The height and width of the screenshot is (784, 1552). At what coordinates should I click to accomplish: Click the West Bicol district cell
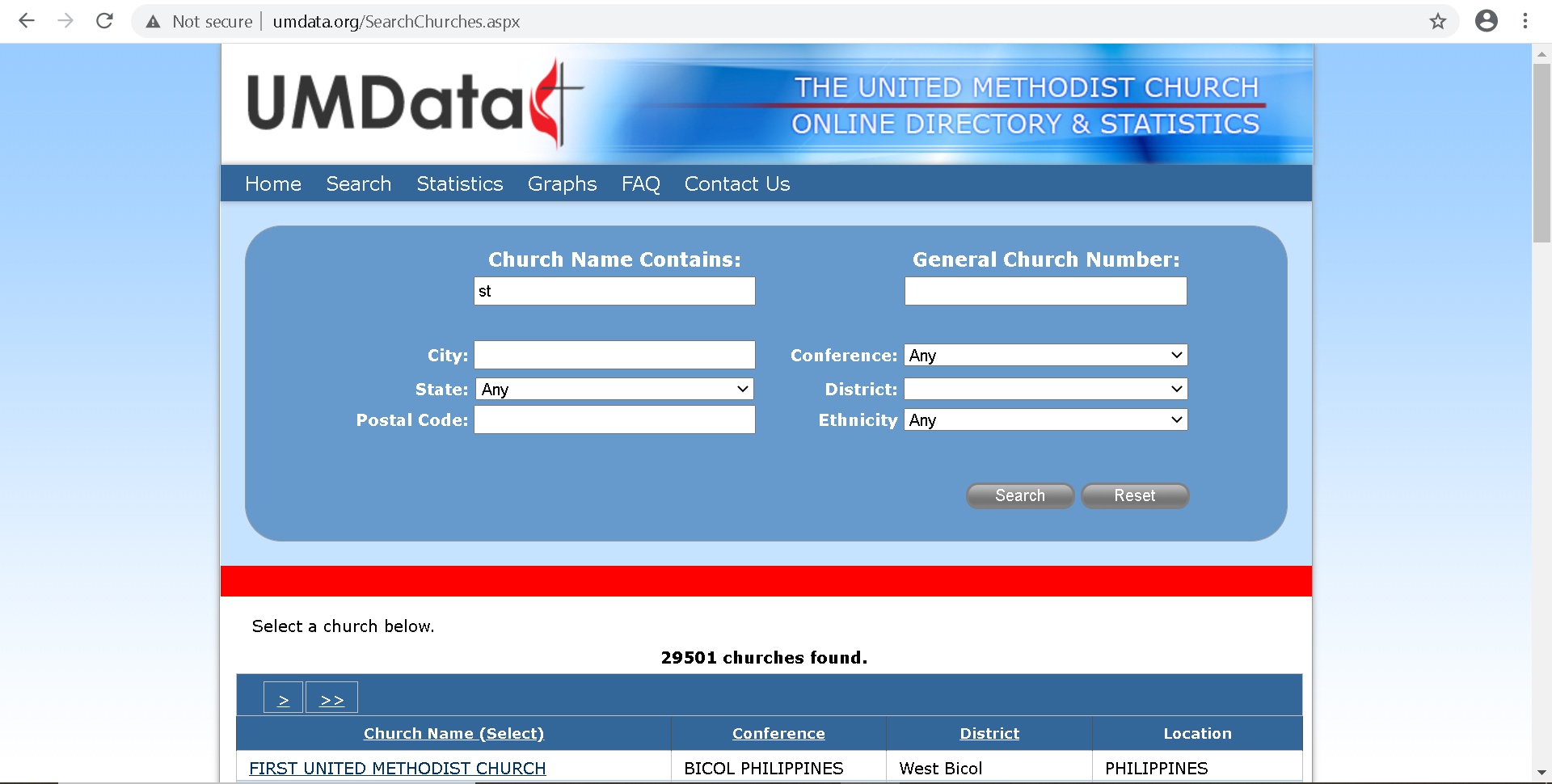coord(941,769)
